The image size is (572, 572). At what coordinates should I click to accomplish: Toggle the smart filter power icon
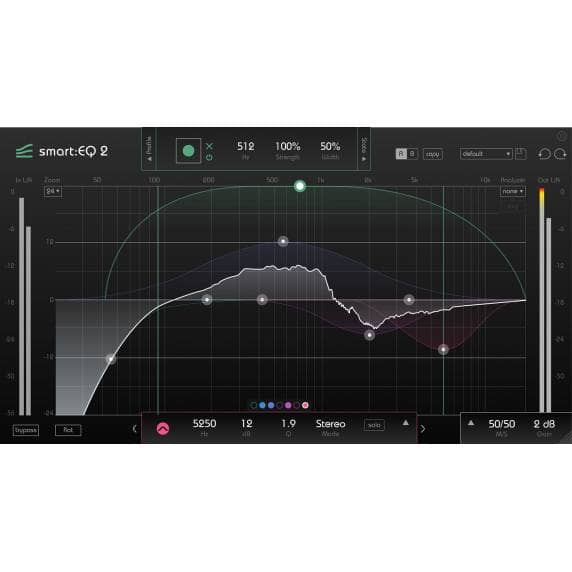pos(209,158)
